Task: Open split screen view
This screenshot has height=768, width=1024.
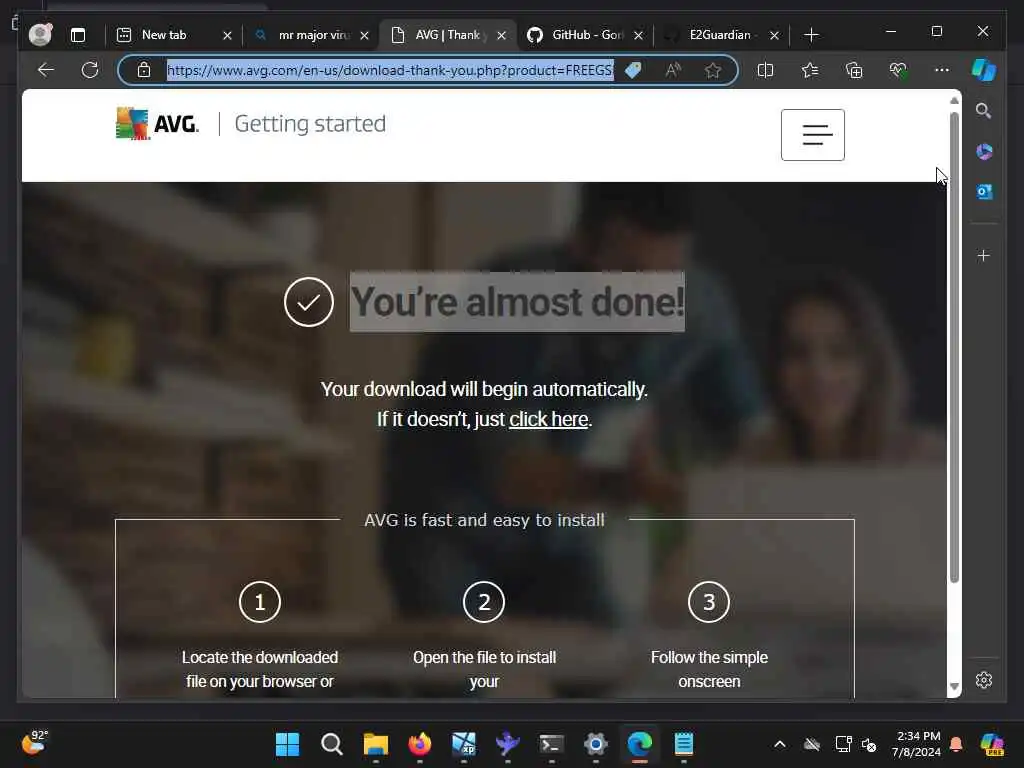Action: [765, 70]
